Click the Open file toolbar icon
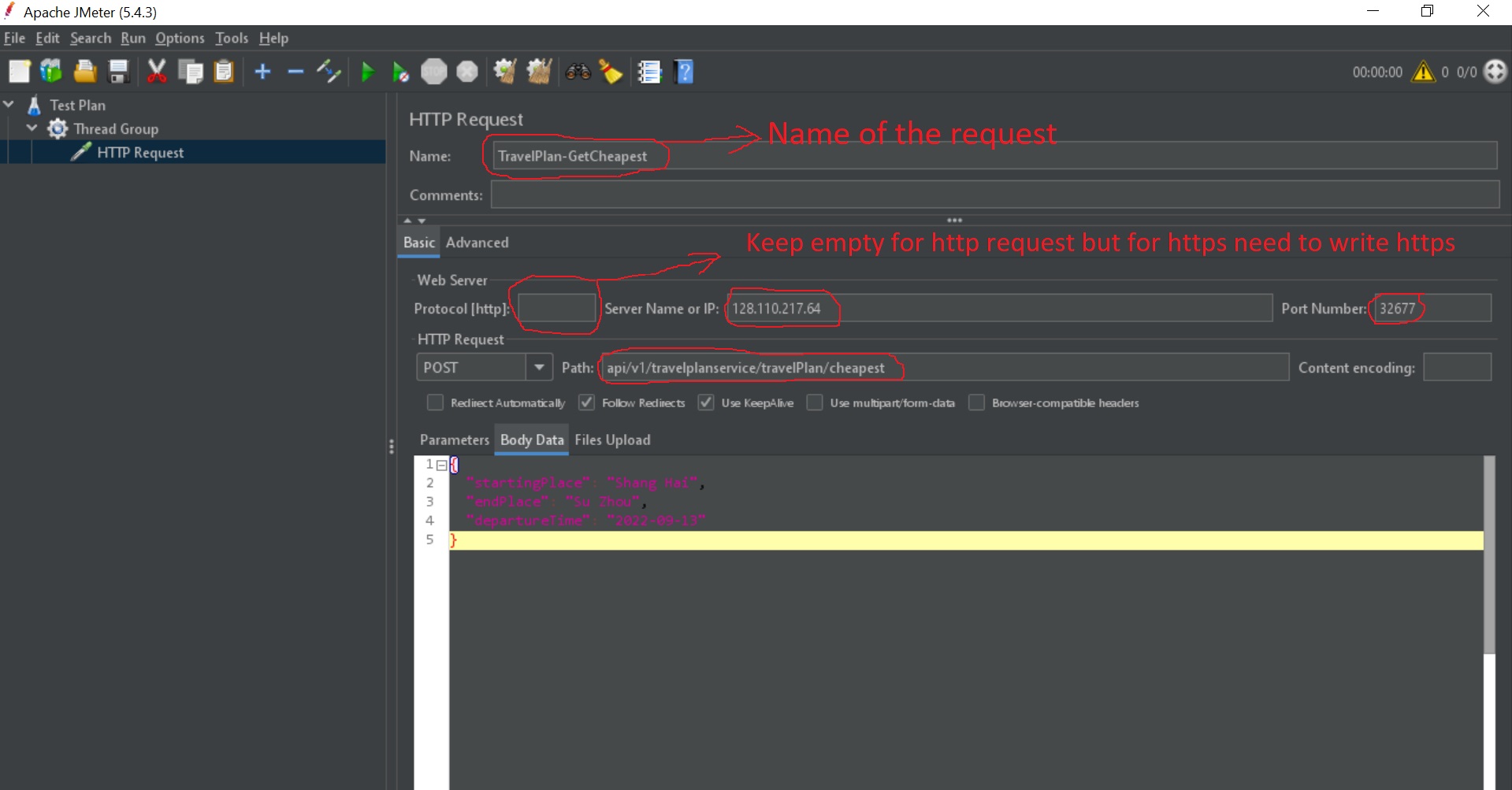This screenshot has width=1512, height=790. pos(85,72)
